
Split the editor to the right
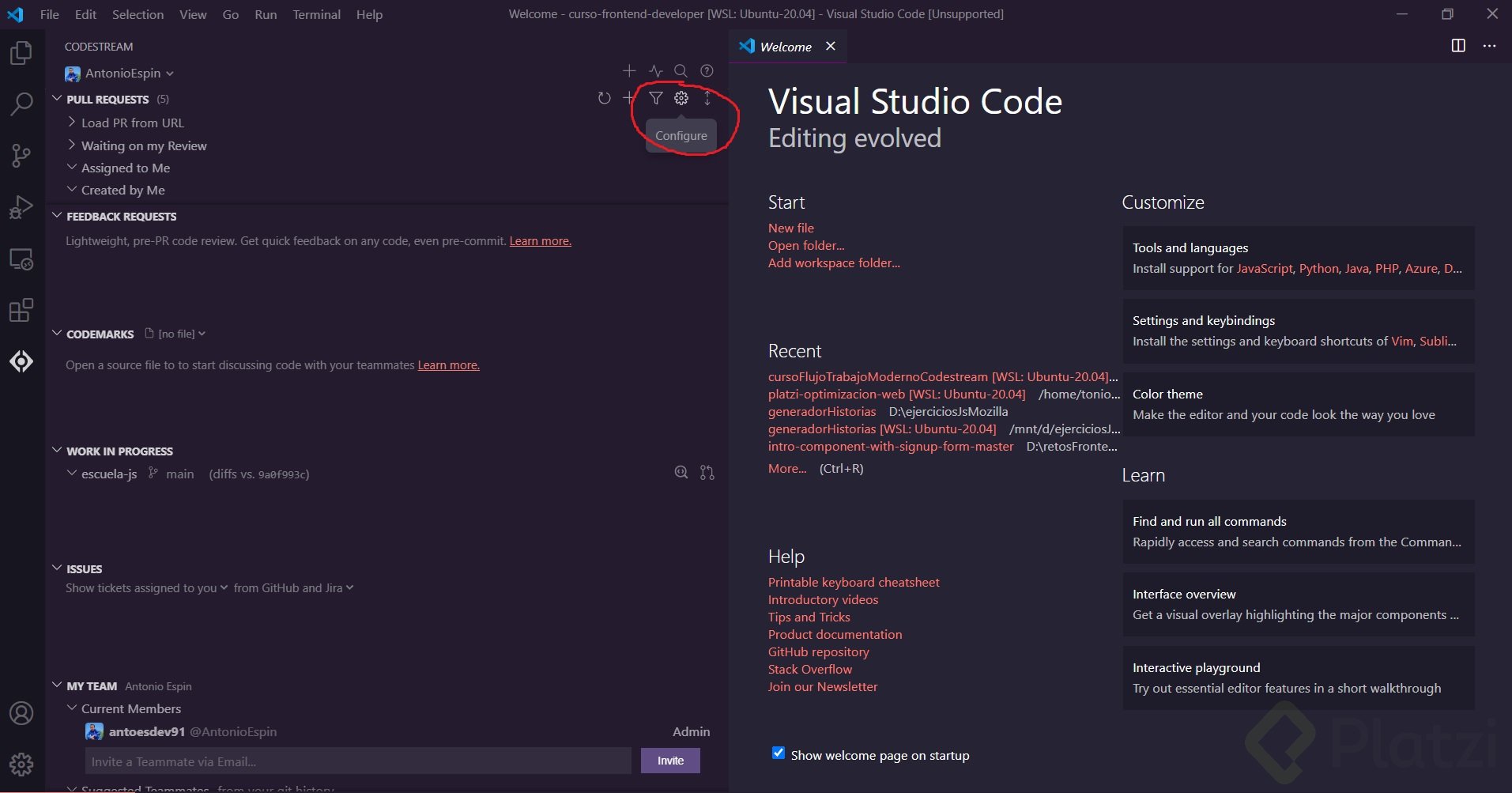coord(1458,46)
